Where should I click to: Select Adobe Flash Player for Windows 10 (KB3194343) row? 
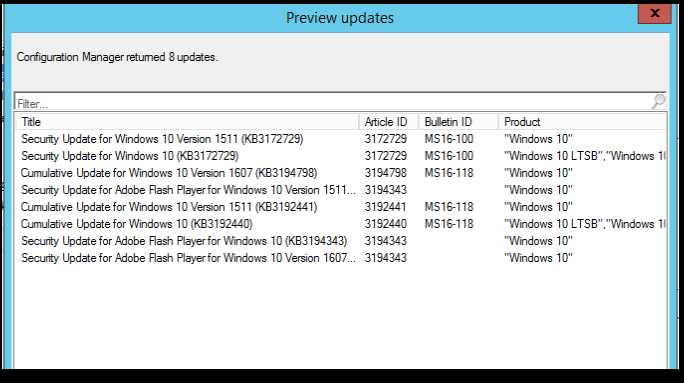pos(340,241)
